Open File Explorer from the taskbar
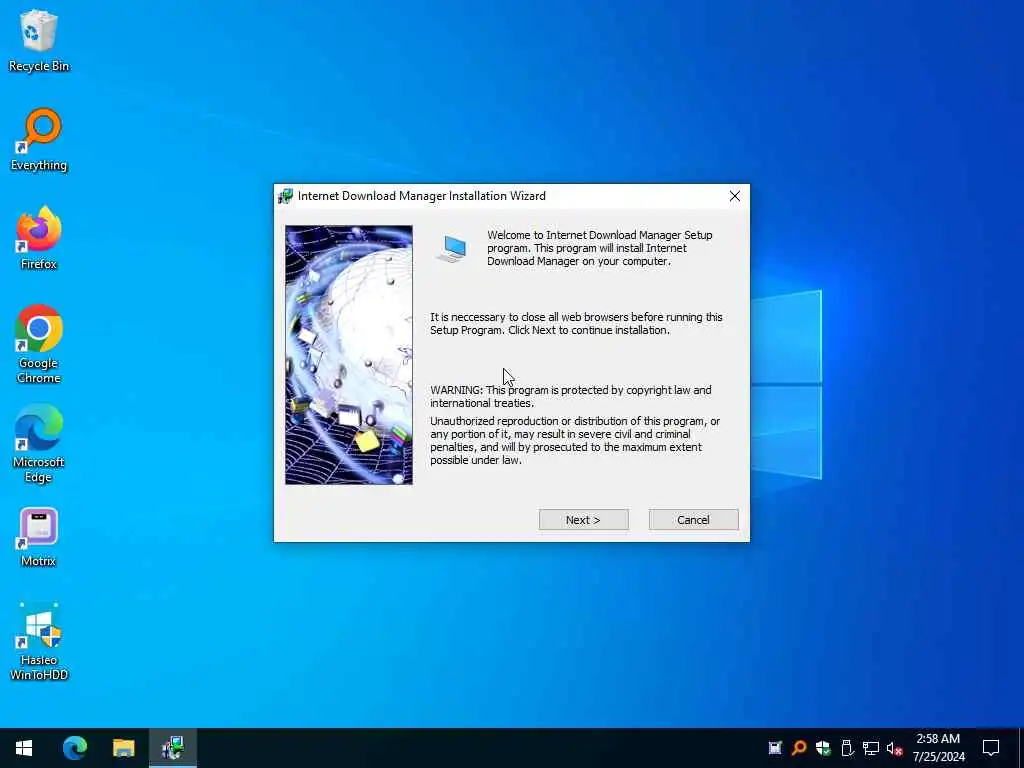Screen dimensions: 1024x768 123,748
